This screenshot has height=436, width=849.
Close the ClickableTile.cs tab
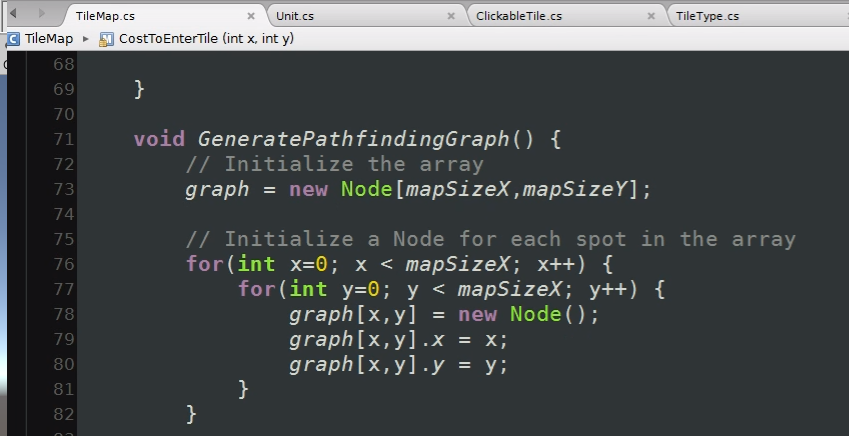click(x=651, y=16)
